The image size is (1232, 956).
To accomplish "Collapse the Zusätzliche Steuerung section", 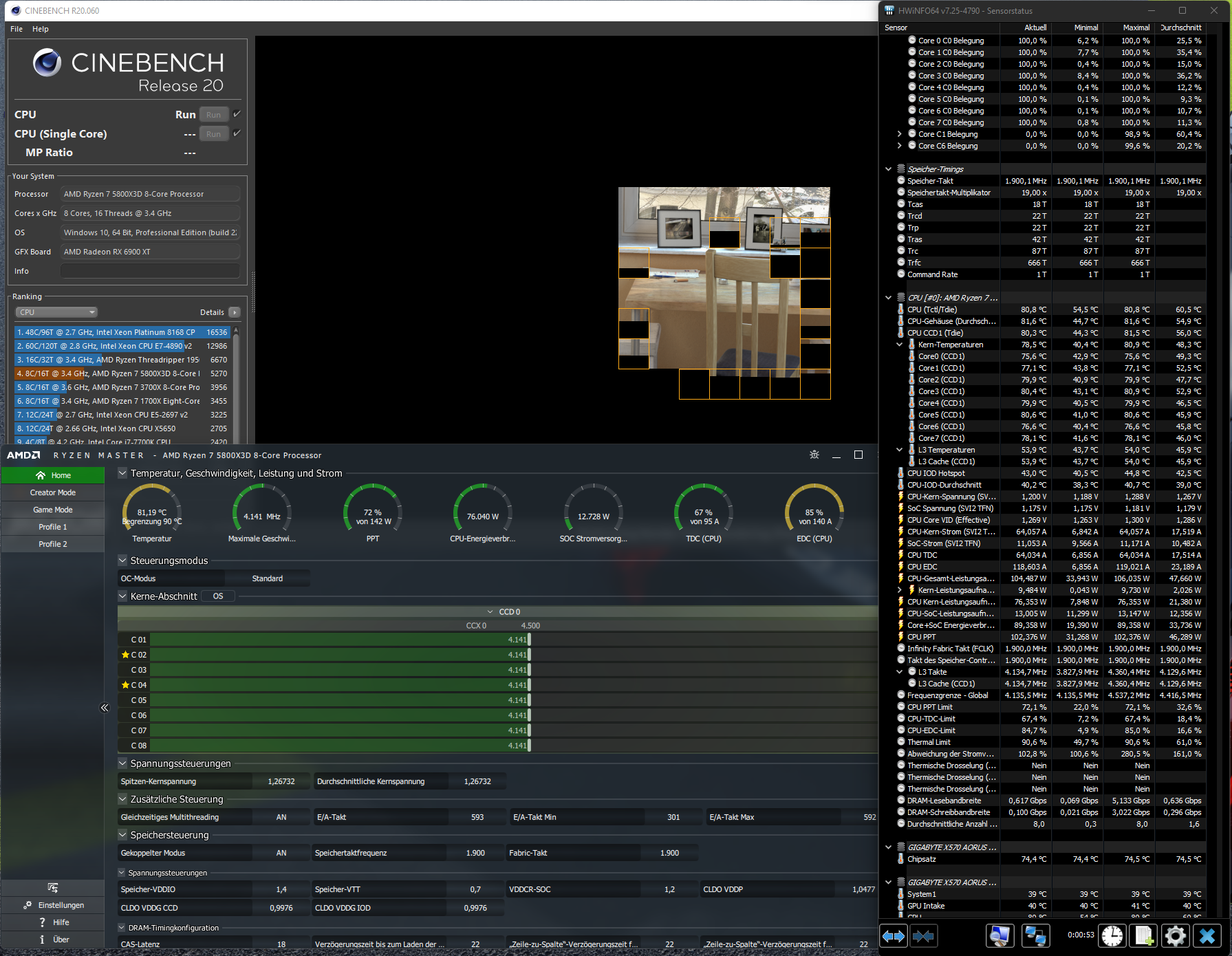I will click(122, 799).
